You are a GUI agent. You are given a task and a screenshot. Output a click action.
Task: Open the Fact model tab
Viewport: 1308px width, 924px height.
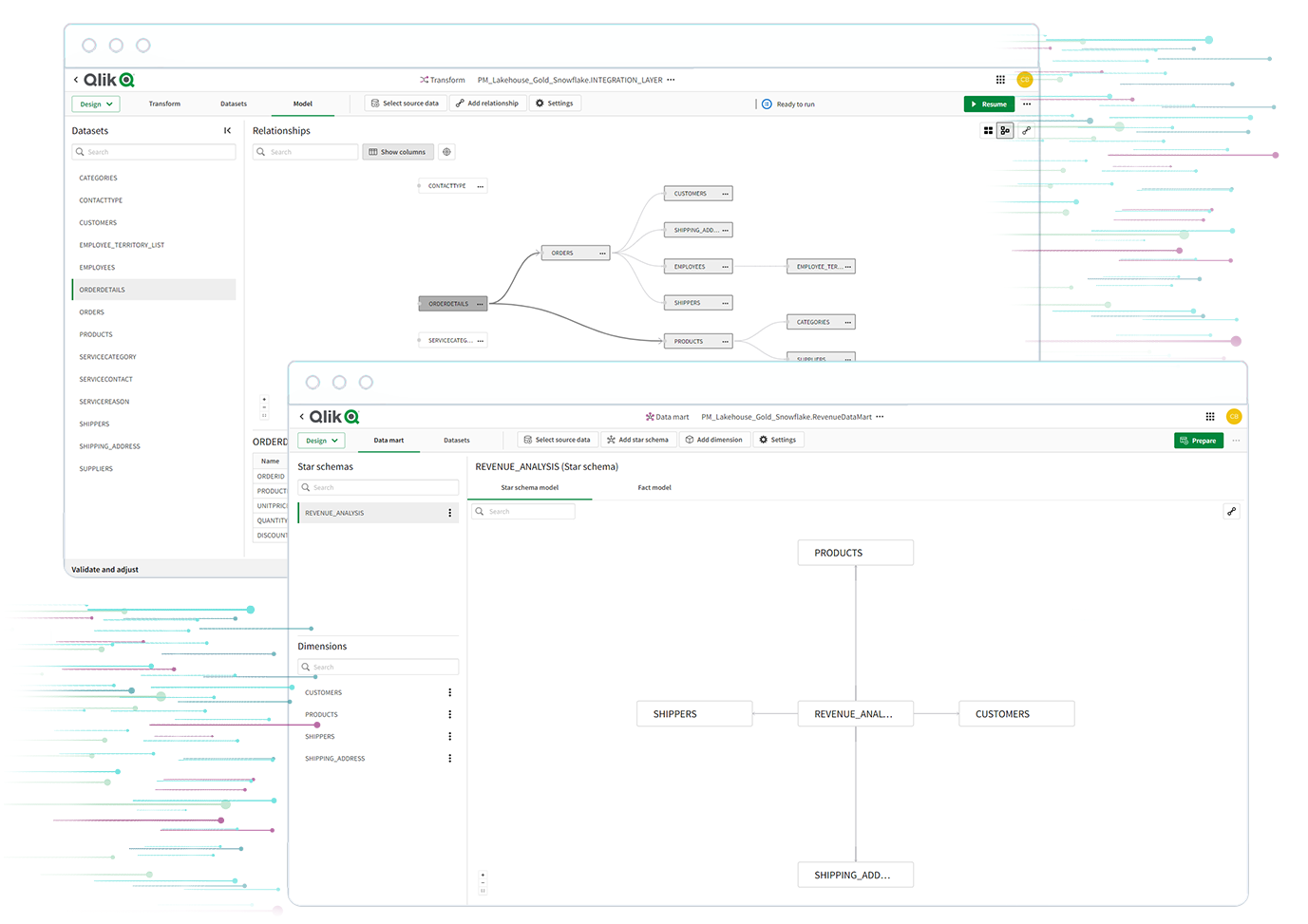click(654, 488)
